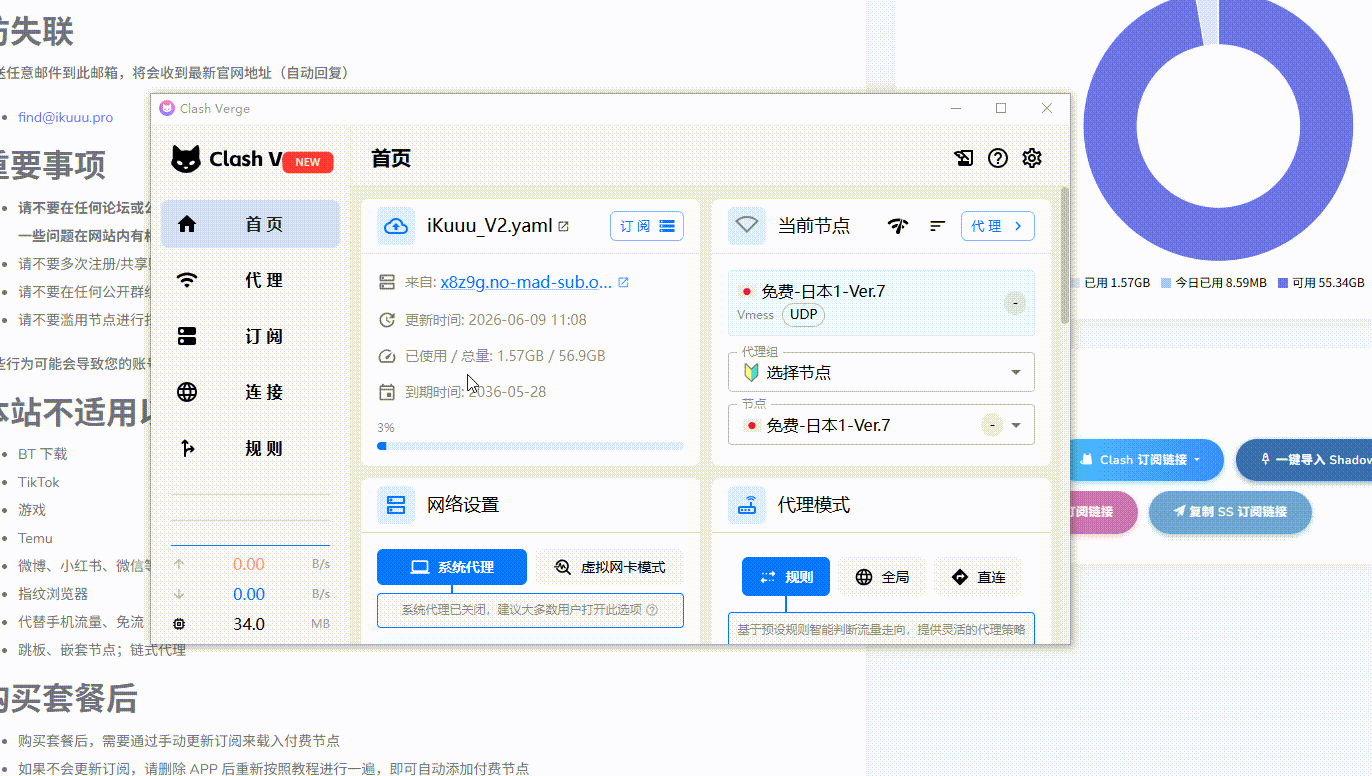Open the 首页 home page in sidebar
This screenshot has width=1372, height=776.
click(x=250, y=224)
